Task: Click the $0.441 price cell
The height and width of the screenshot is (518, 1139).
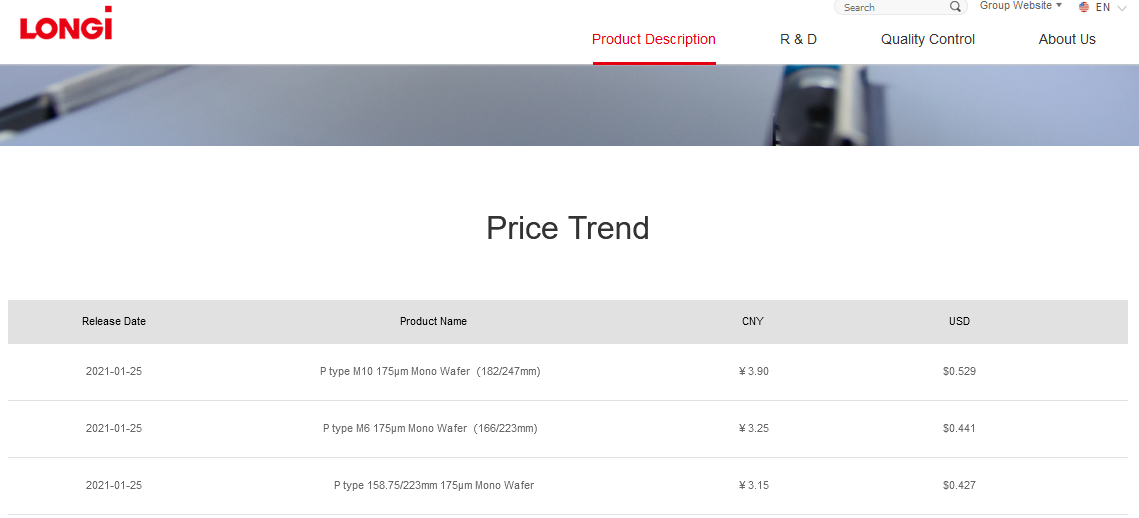Action: coord(959,429)
